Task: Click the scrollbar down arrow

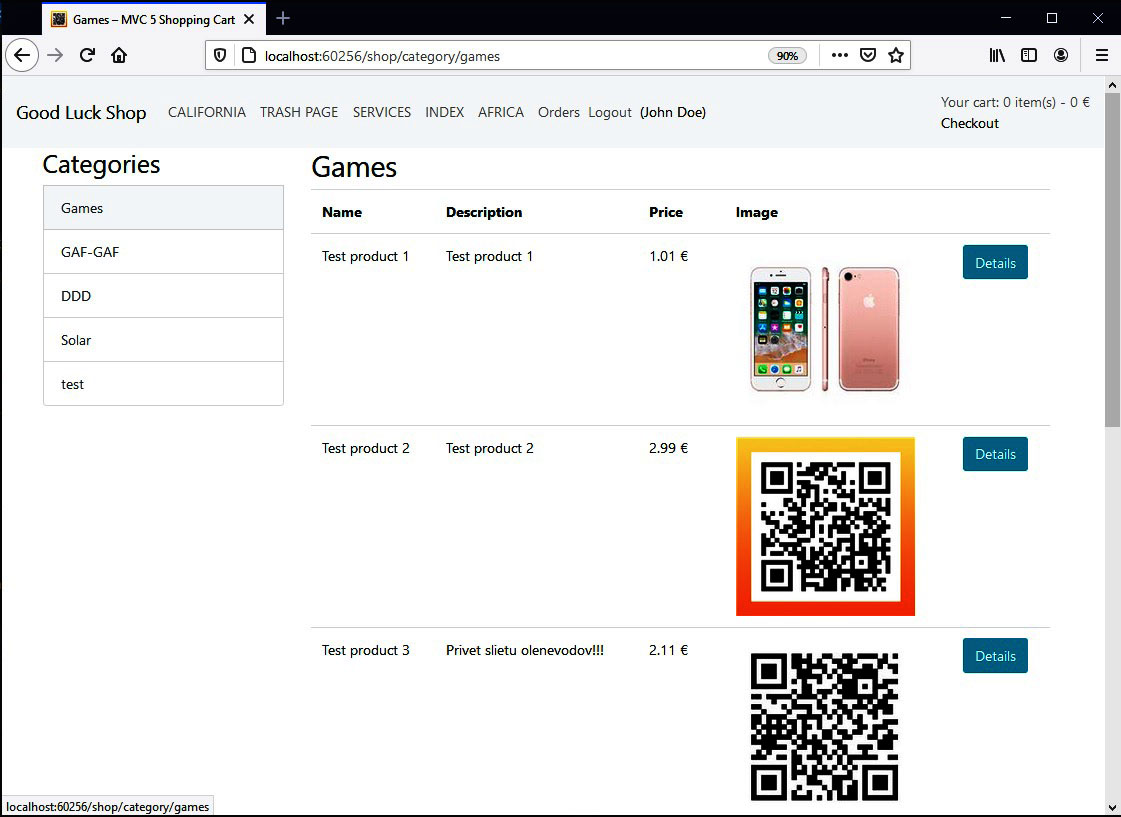Action: 1112,808
